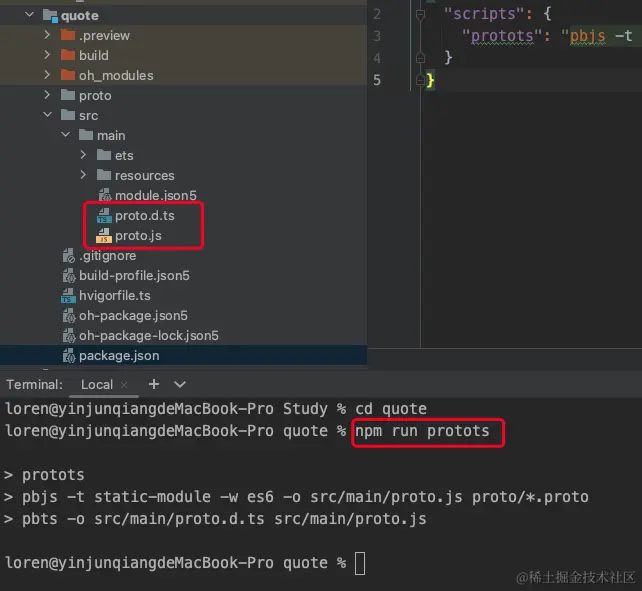Expand the build folder arrow
This screenshot has width=642, height=591.
coord(47,54)
